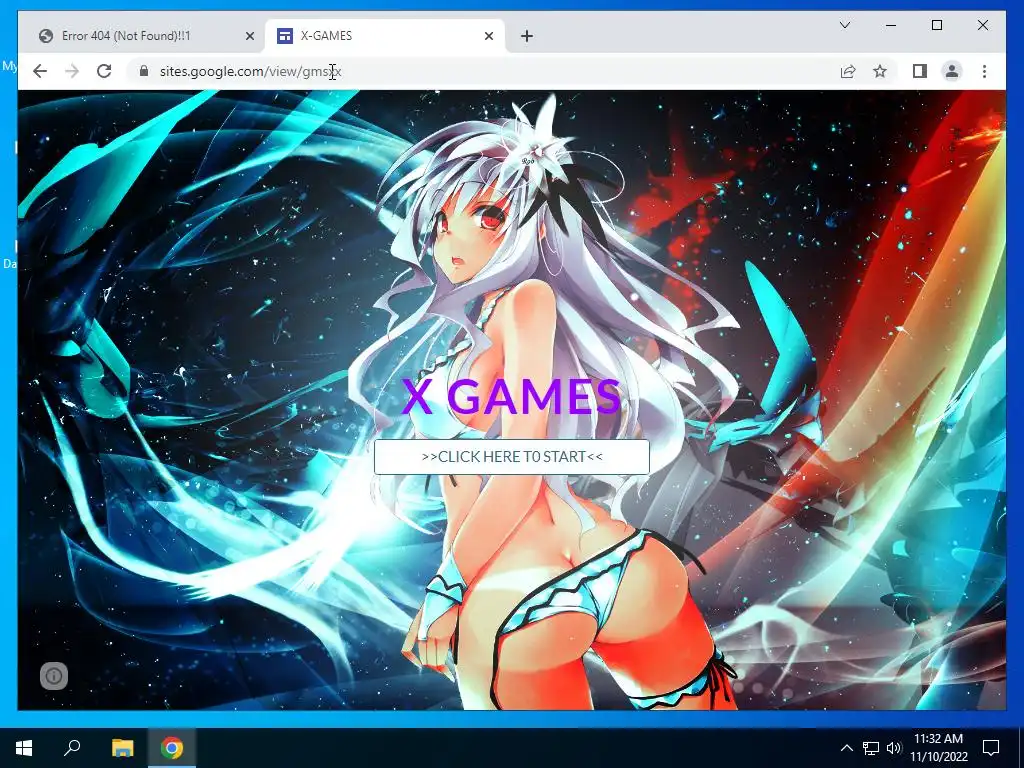The height and width of the screenshot is (768, 1024).
Task: Open the Chrome profile avatar menu
Action: (952, 71)
